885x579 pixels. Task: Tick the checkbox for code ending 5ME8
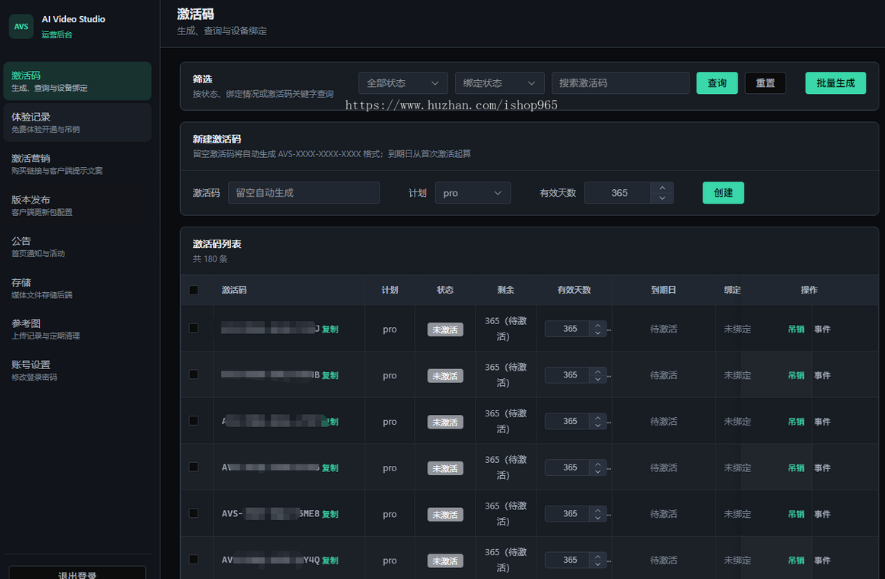(194, 514)
